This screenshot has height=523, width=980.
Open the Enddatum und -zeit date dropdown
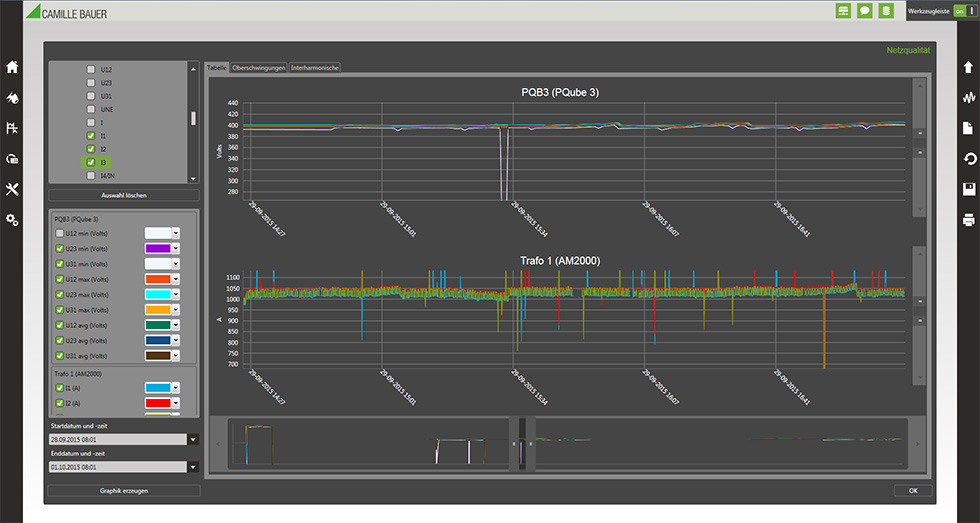[193, 467]
